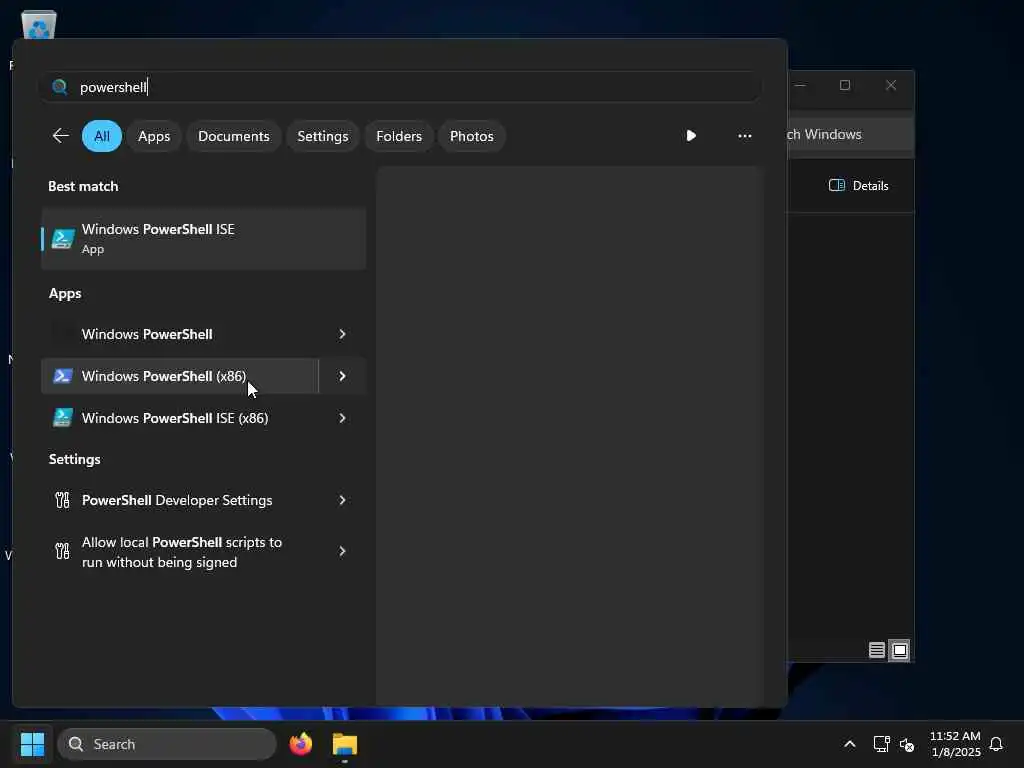This screenshot has width=1024, height=768.
Task: Open Allow local PowerShell scripts setting
Action: coord(180,552)
